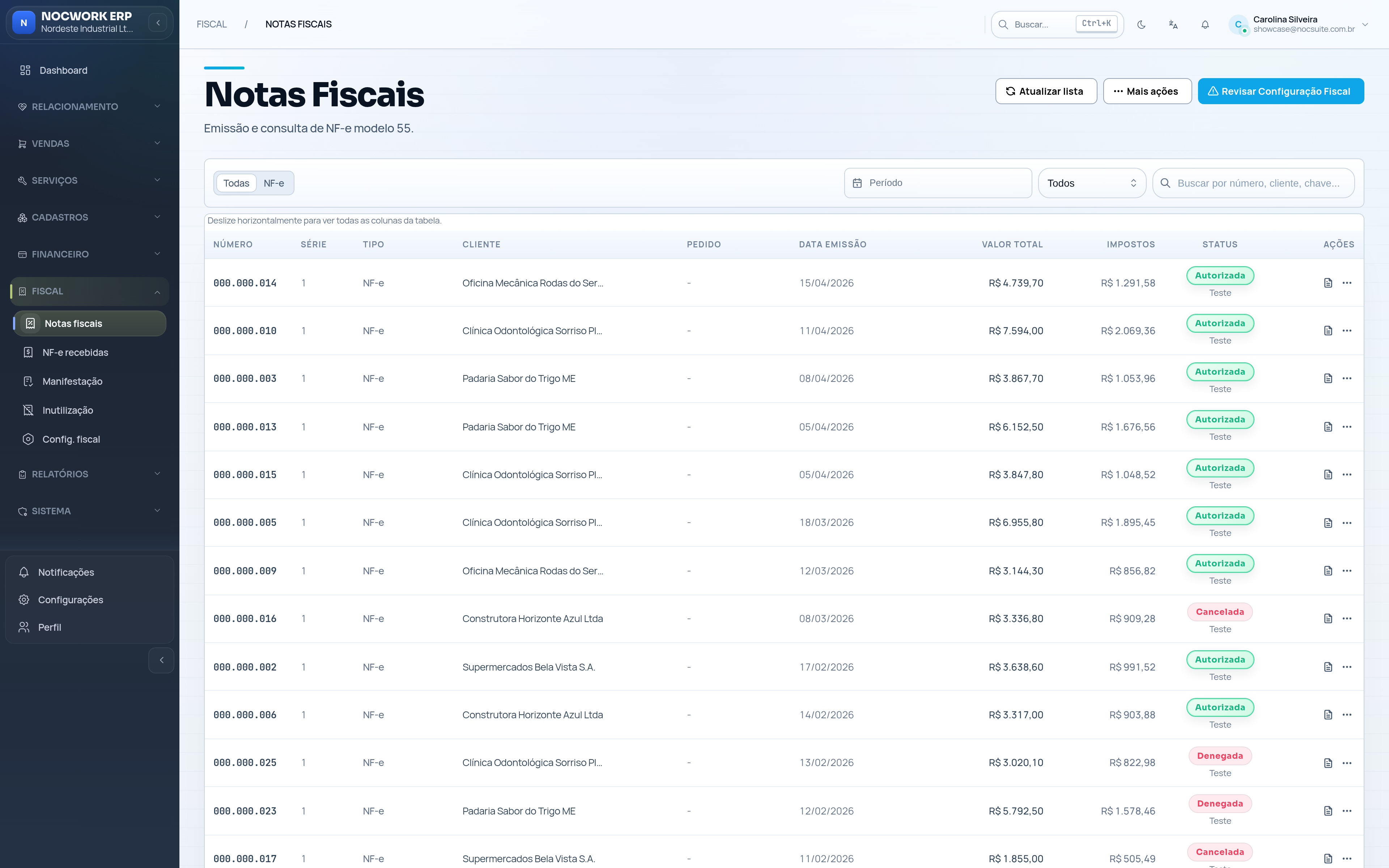Click Denegada badge of note 000.000.025
The width and height of the screenshot is (1389, 868).
tap(1220, 756)
